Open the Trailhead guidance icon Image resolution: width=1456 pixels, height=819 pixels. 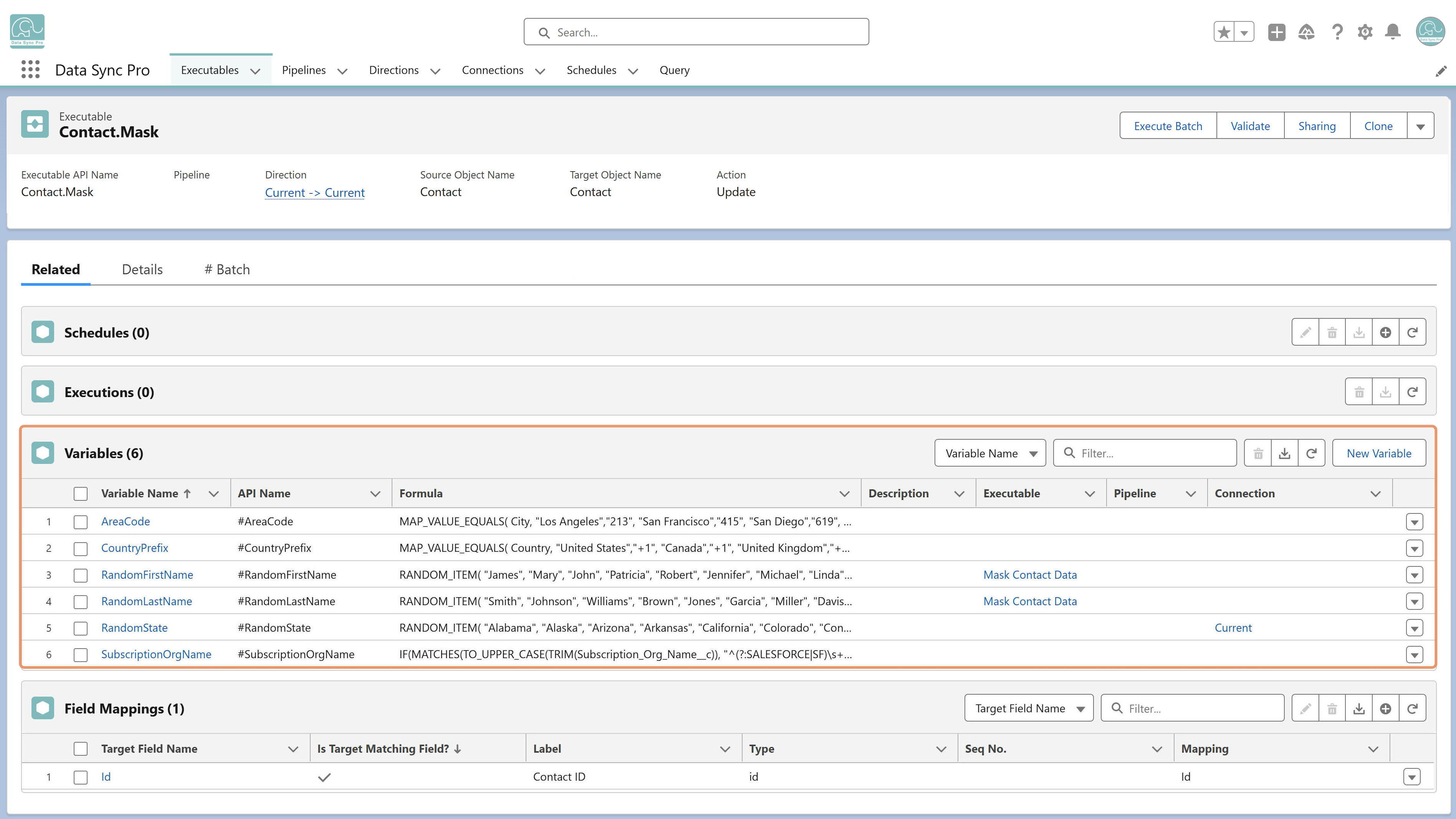[1305, 32]
